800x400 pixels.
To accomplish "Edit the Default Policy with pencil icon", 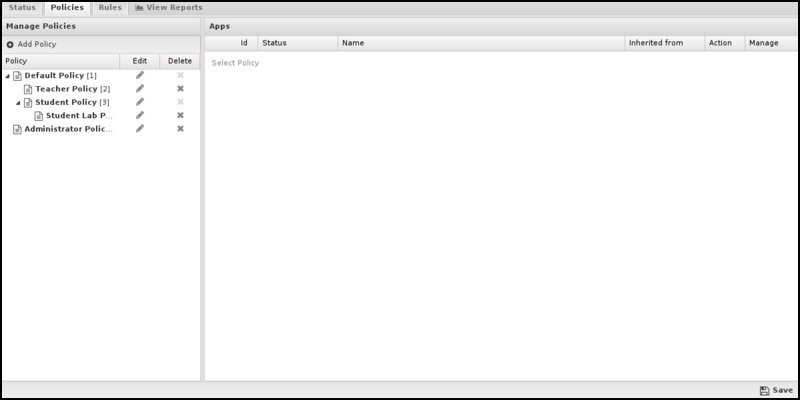I will (x=140, y=75).
